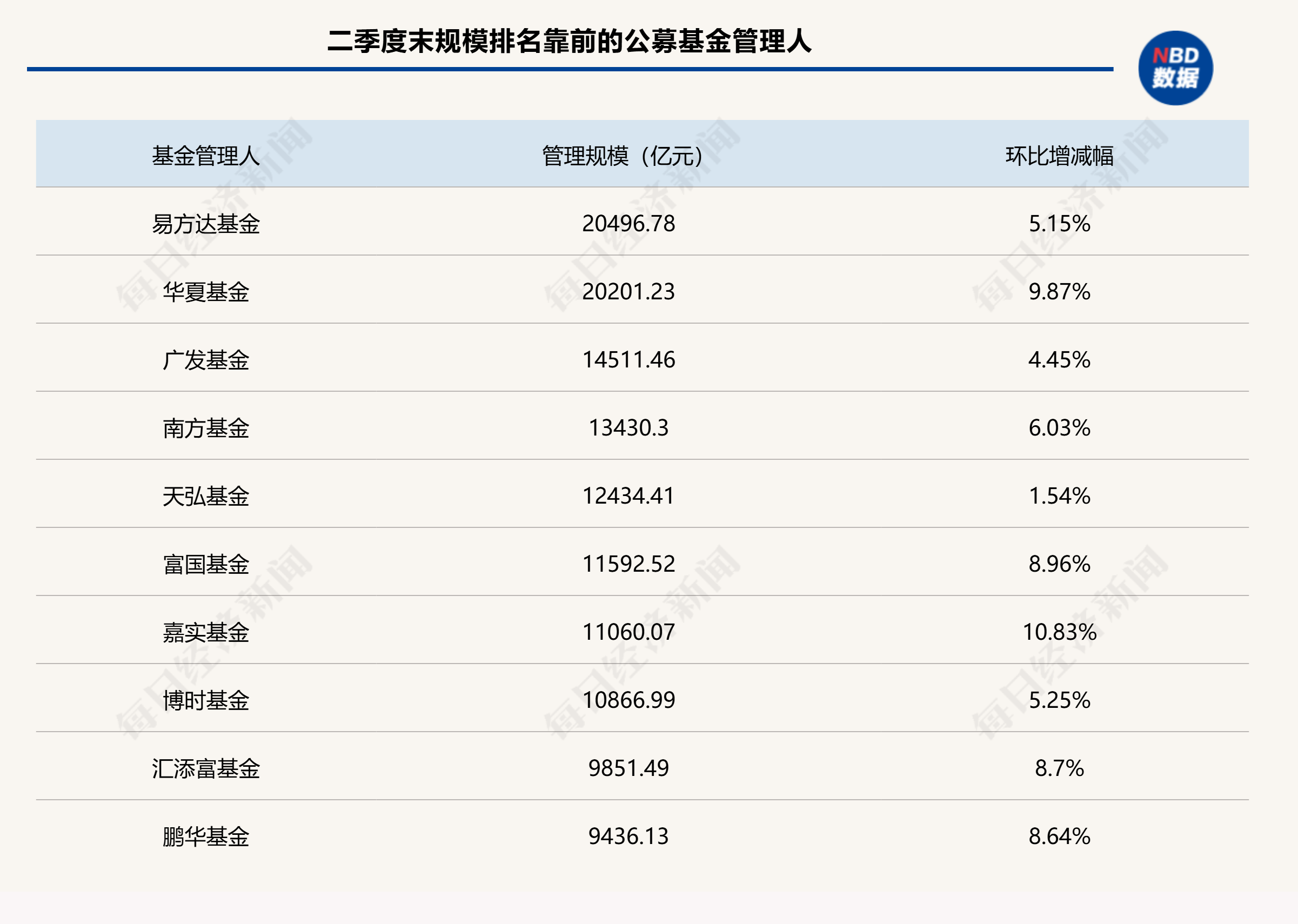The image size is (1298, 924).
Task: Click the value 10866.99
Action: [628, 700]
